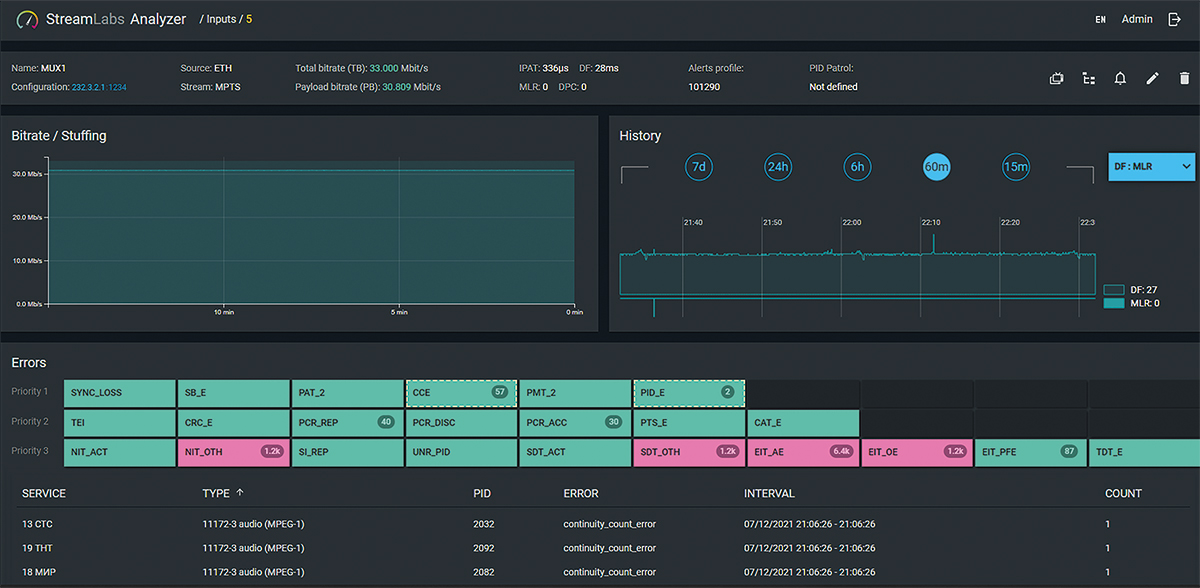Click the total bitrate 33.000 value

[384, 68]
